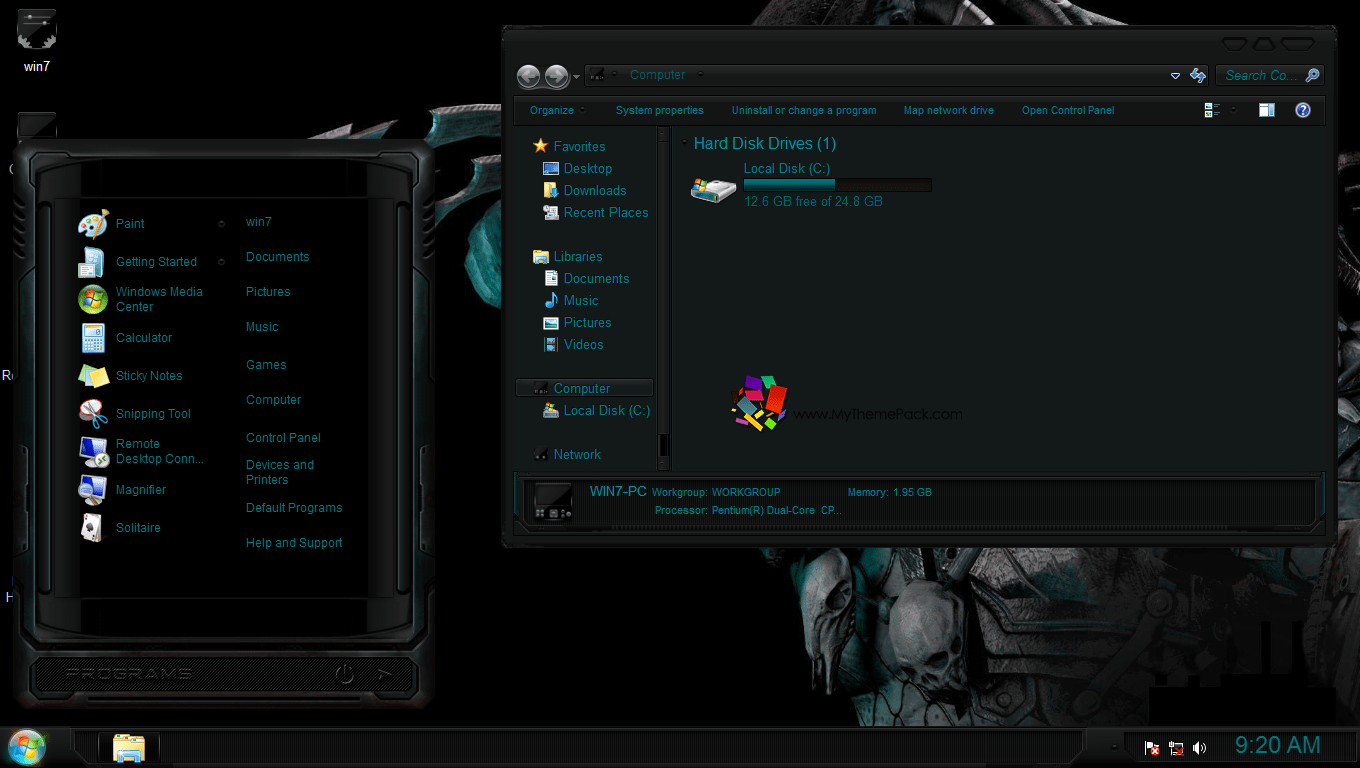The width and height of the screenshot is (1360, 768).
Task: Click Uninstall or change a program
Action: 804,110
